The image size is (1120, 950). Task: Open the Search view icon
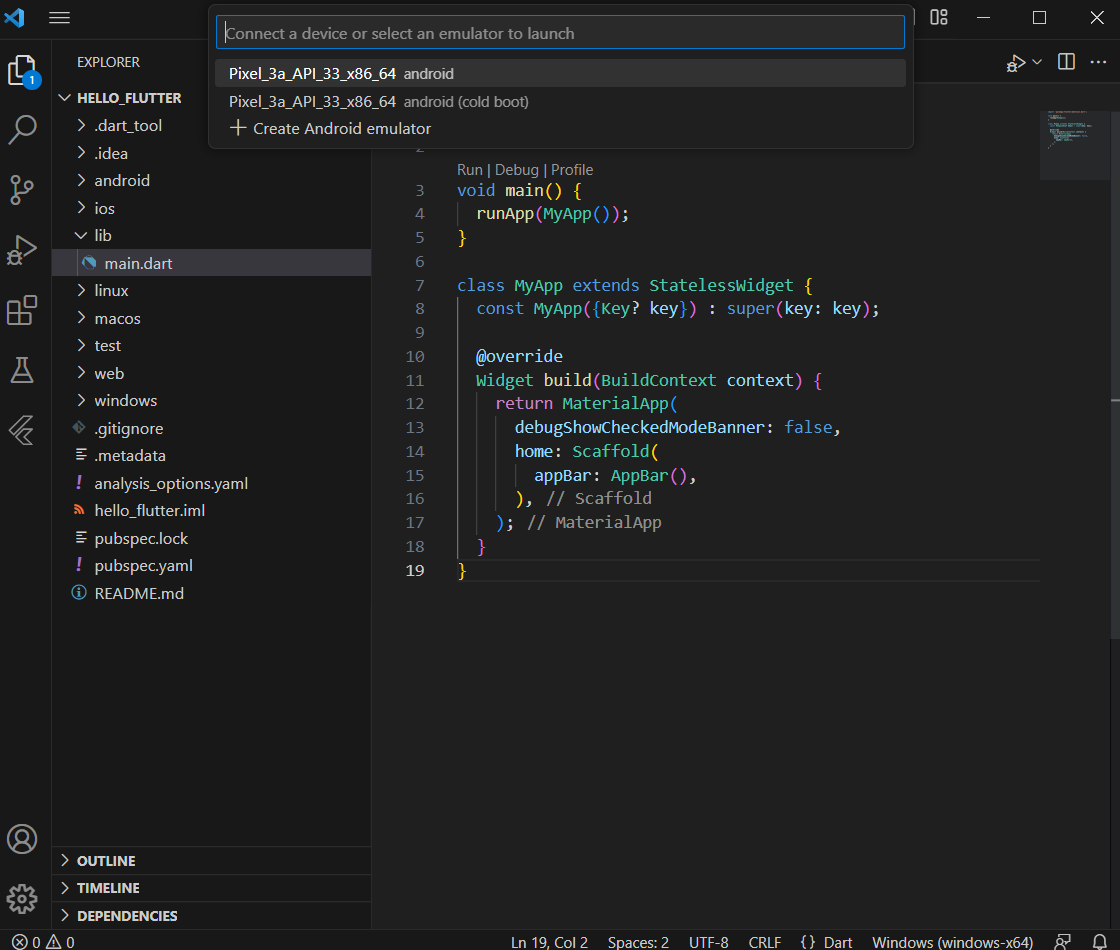coord(22,130)
